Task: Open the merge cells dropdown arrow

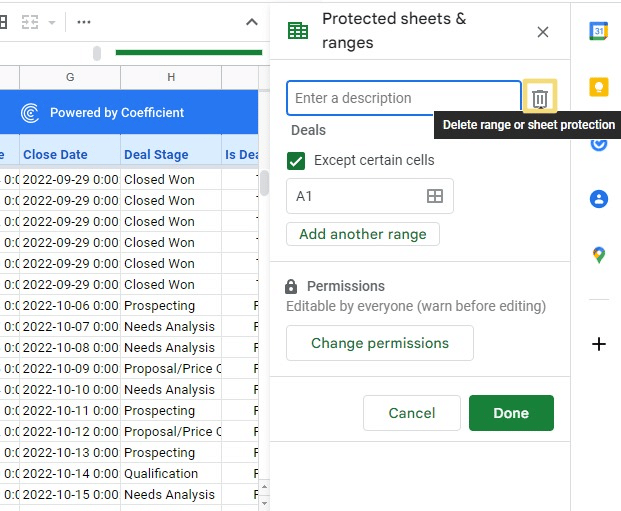Action: pos(51,22)
